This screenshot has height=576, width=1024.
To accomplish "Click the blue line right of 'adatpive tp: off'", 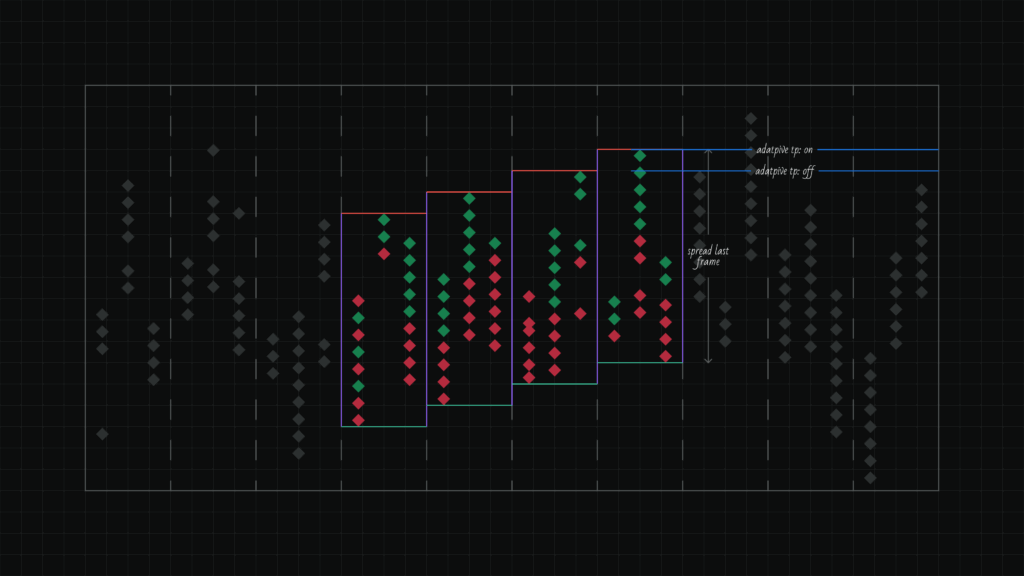I will [x=878, y=171].
